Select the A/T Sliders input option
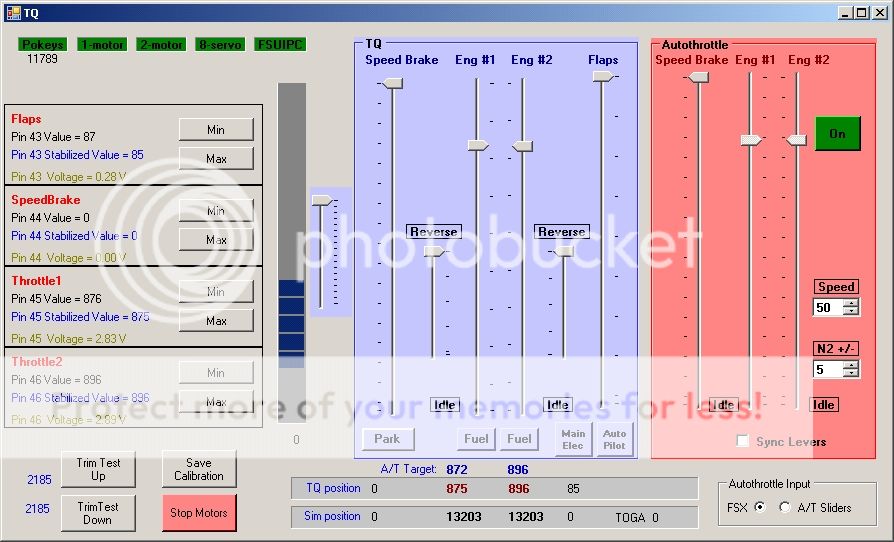The width and height of the screenshot is (894, 542). 785,507
